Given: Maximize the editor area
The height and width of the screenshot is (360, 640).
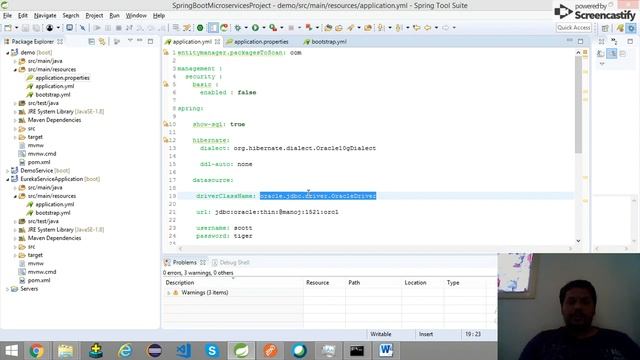Looking at the screenshot, I should click(580, 41).
